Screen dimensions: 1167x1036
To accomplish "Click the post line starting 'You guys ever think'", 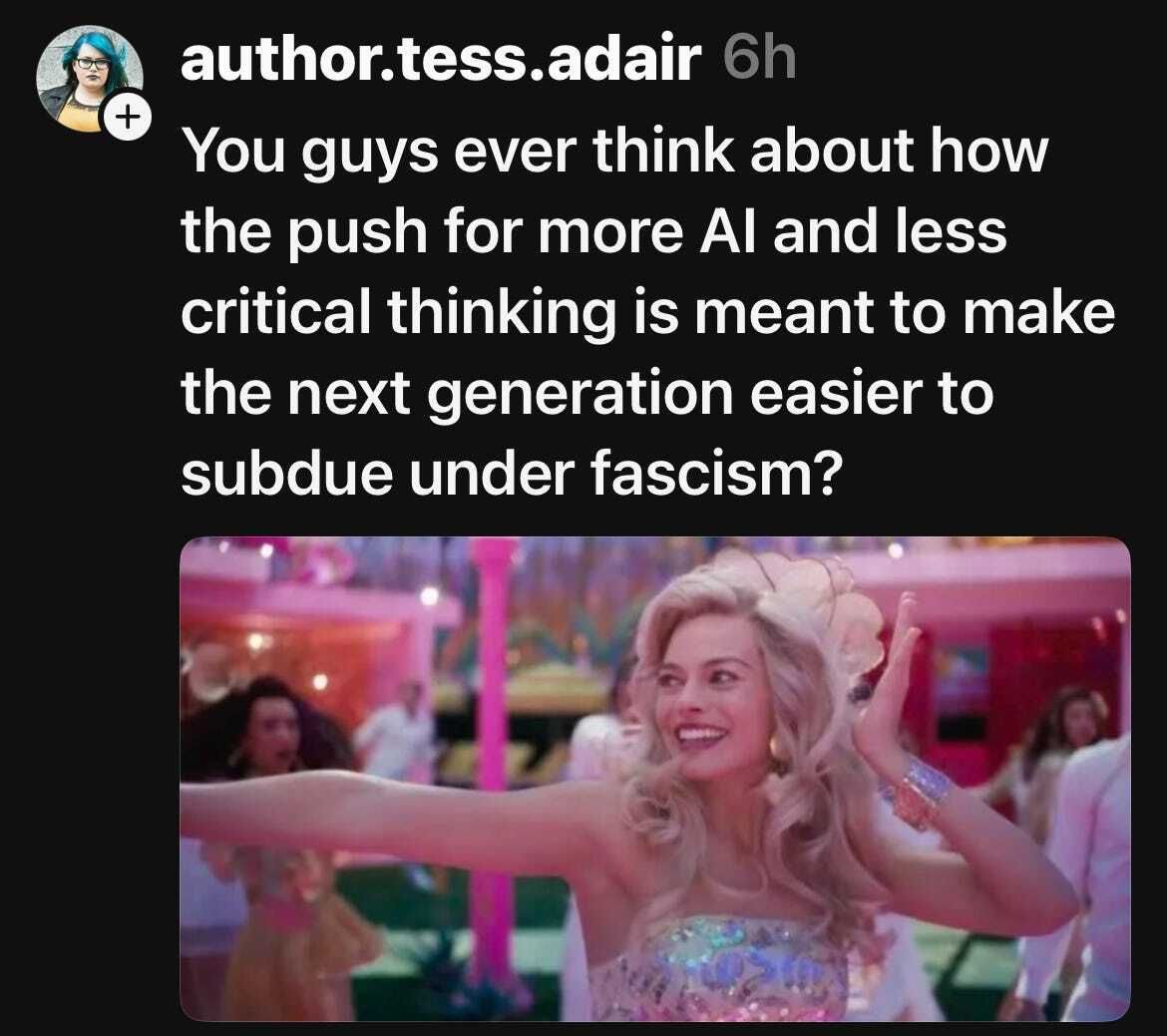I will (x=614, y=151).
